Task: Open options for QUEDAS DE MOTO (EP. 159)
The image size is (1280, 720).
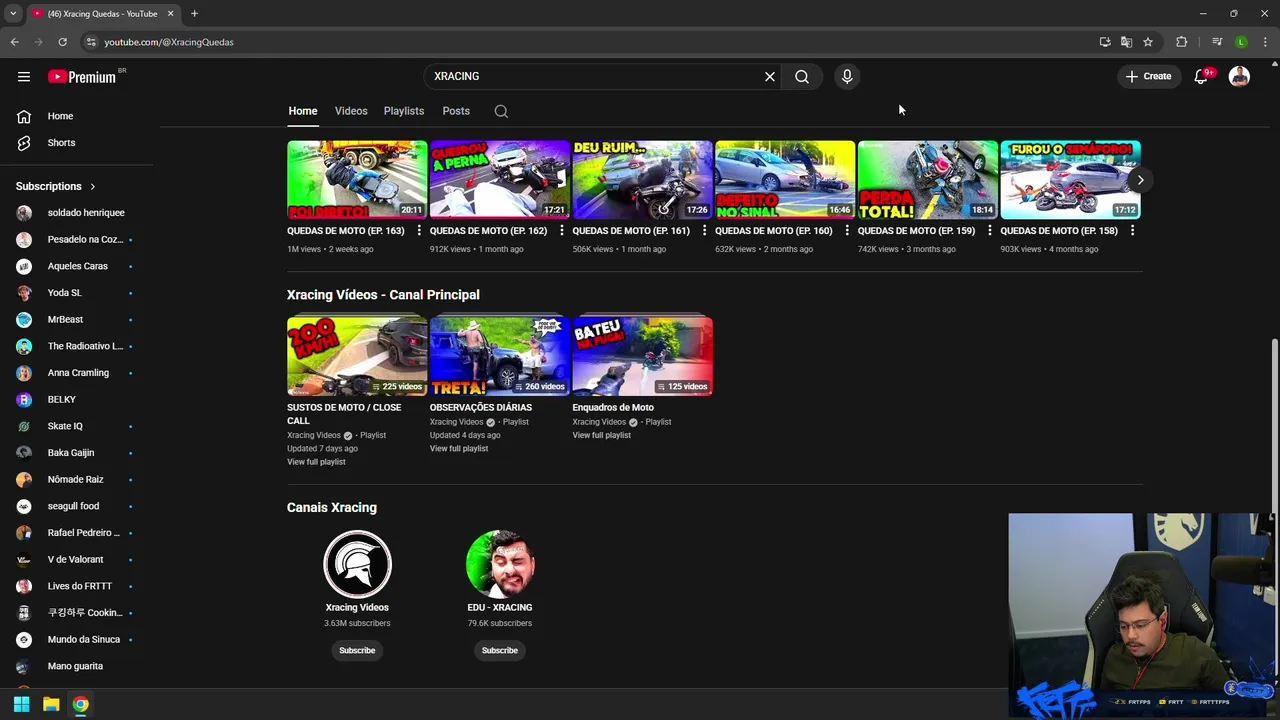Action: coord(989,231)
